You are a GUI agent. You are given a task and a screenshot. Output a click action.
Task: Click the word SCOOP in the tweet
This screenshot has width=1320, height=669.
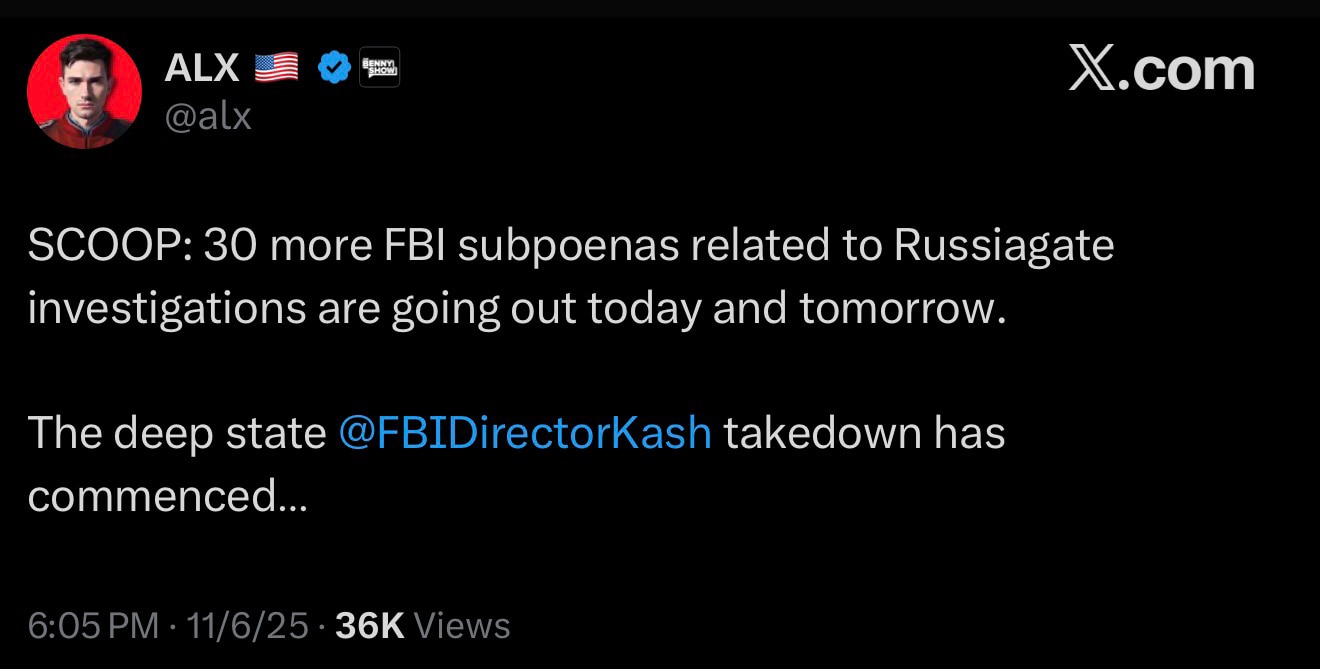coord(104,246)
